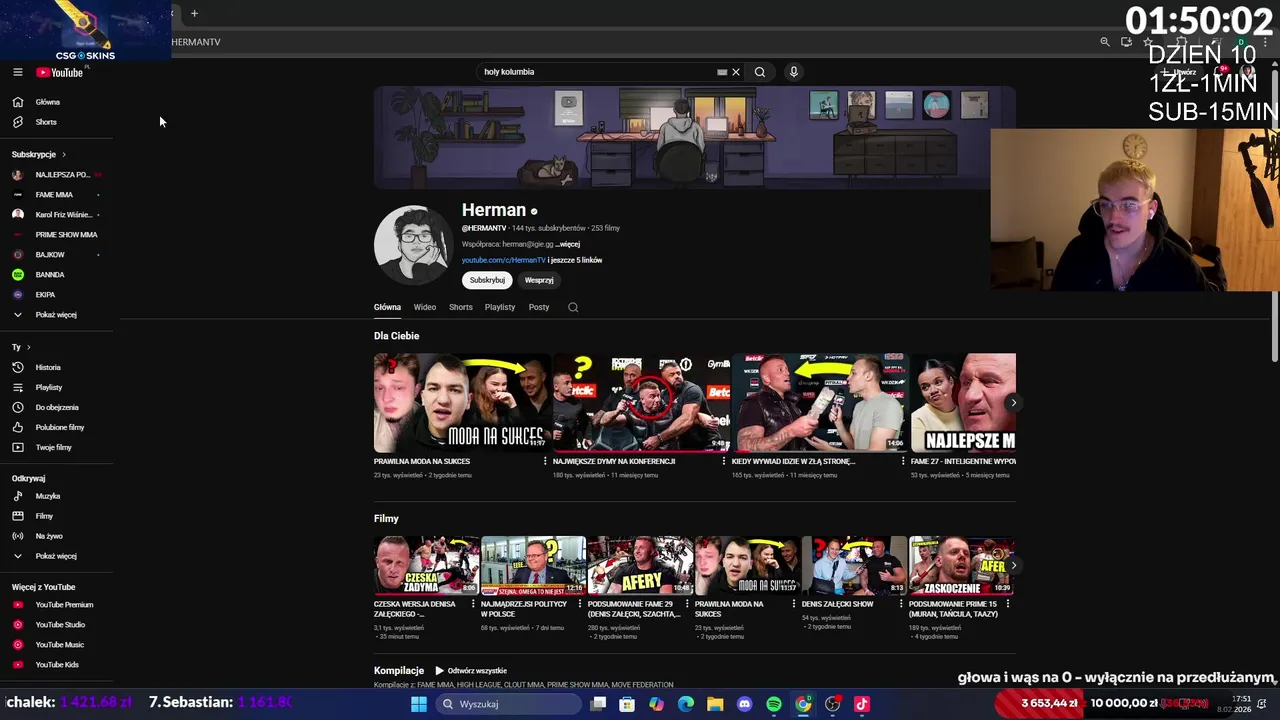Expand Pokaż więcej under Odkrywaj
1280x720 pixels.
(56, 556)
